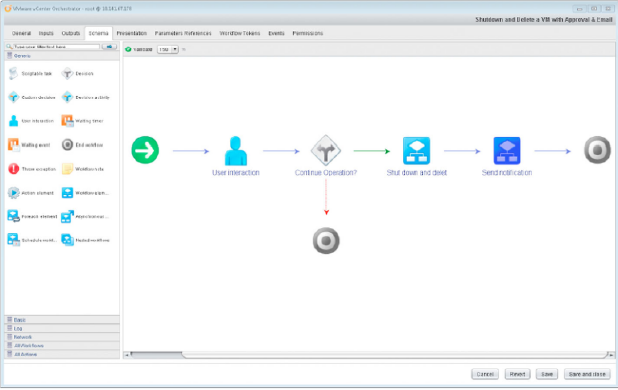This screenshot has width=618, height=390.
Task: Pick the Foreach element palette icon
Action: pos(13,216)
